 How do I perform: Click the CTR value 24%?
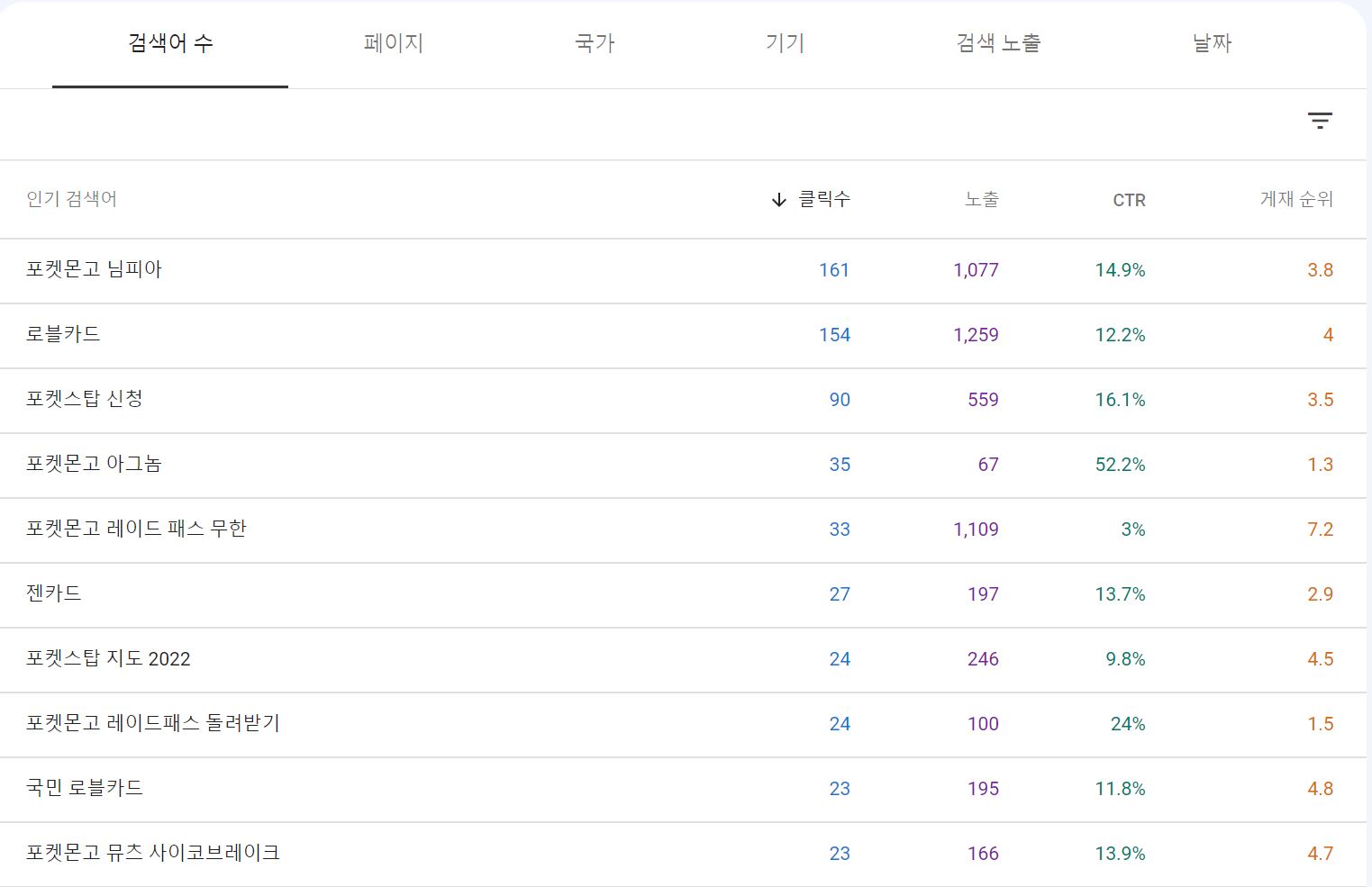[1128, 724]
